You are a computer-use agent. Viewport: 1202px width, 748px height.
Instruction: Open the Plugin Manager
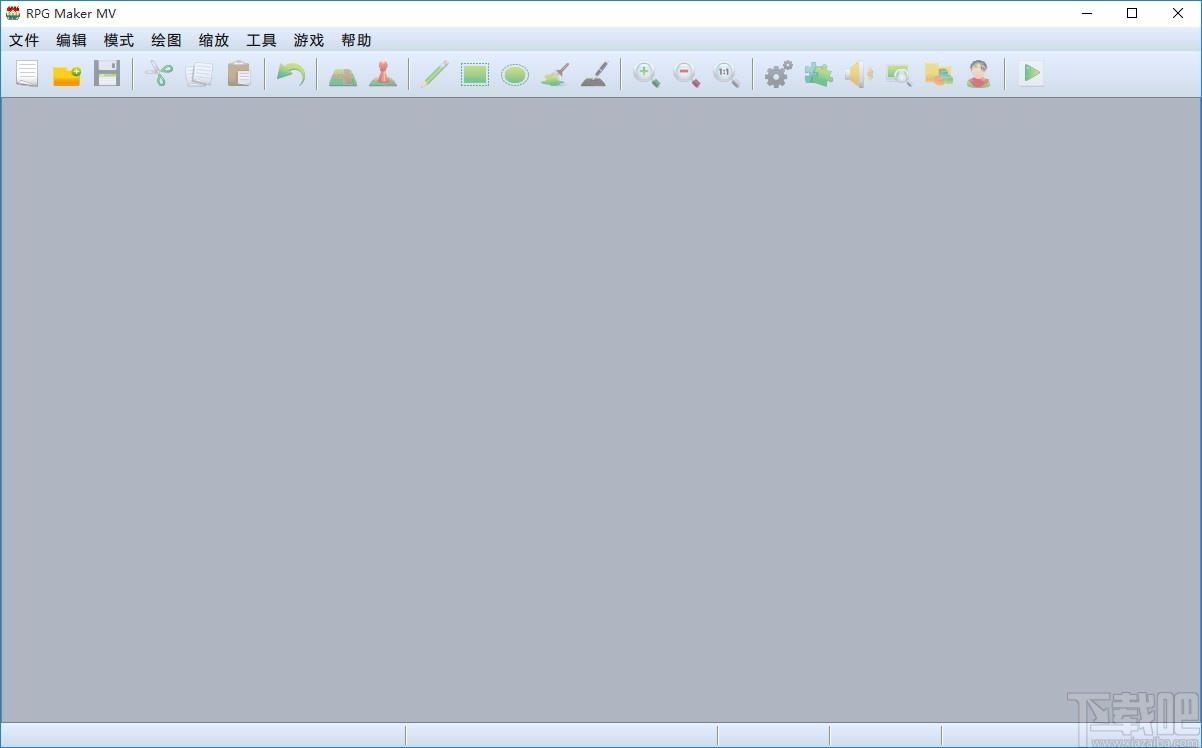(x=818, y=73)
